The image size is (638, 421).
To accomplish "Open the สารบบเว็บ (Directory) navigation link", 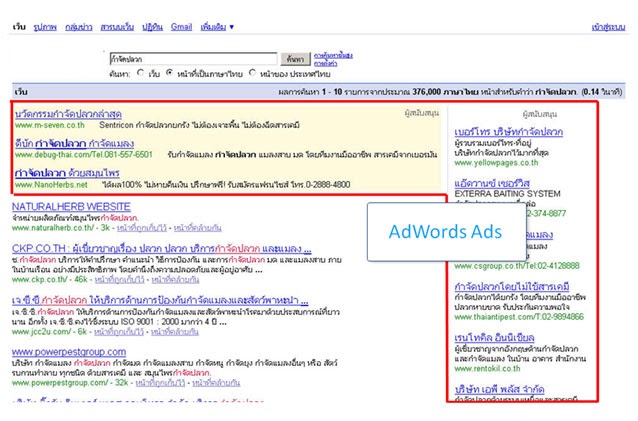I will pyautogui.click(x=117, y=27).
